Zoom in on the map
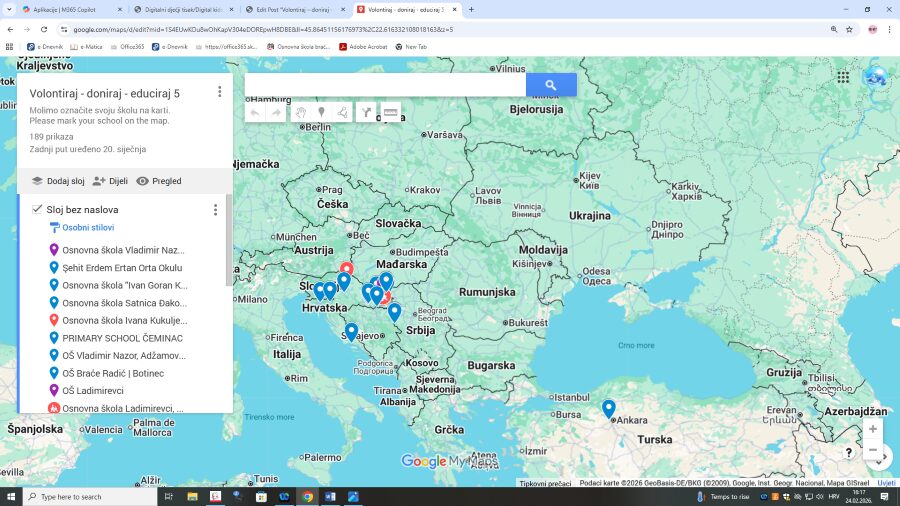900x506 pixels. [x=873, y=429]
